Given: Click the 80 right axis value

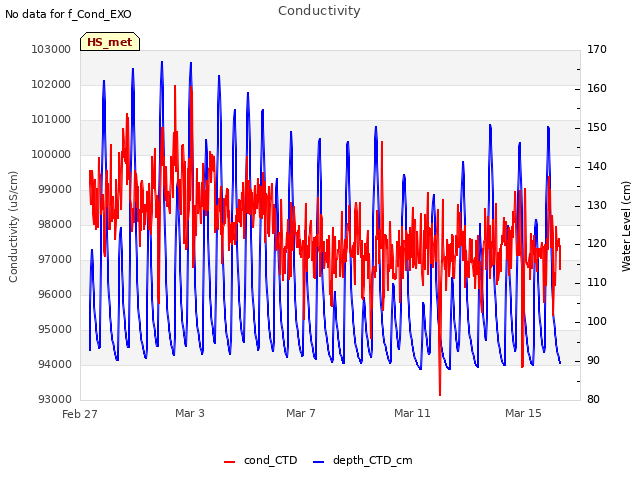Looking at the screenshot, I should (x=593, y=399).
